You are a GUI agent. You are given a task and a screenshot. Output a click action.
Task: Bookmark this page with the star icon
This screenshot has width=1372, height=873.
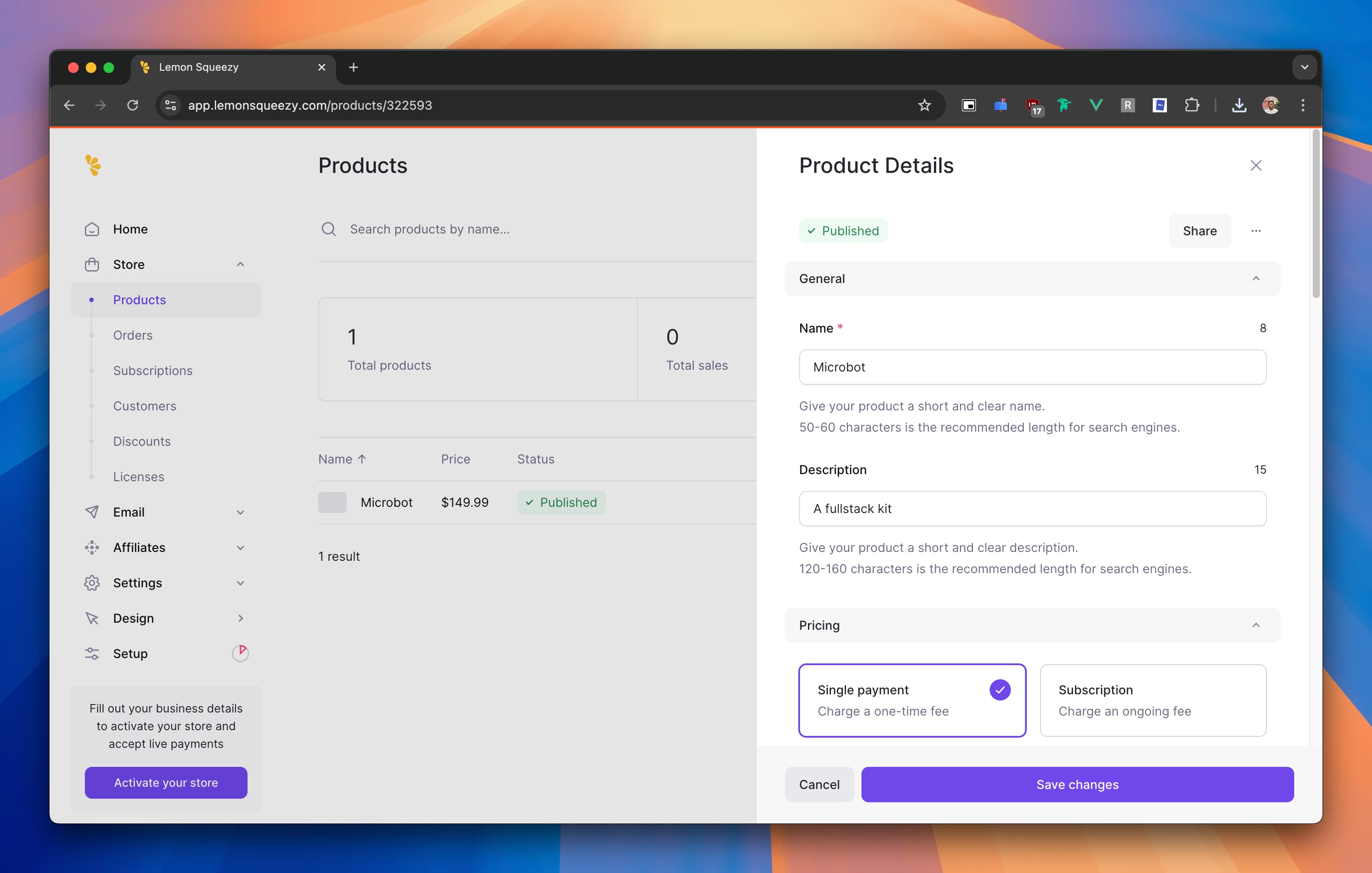[x=924, y=105]
